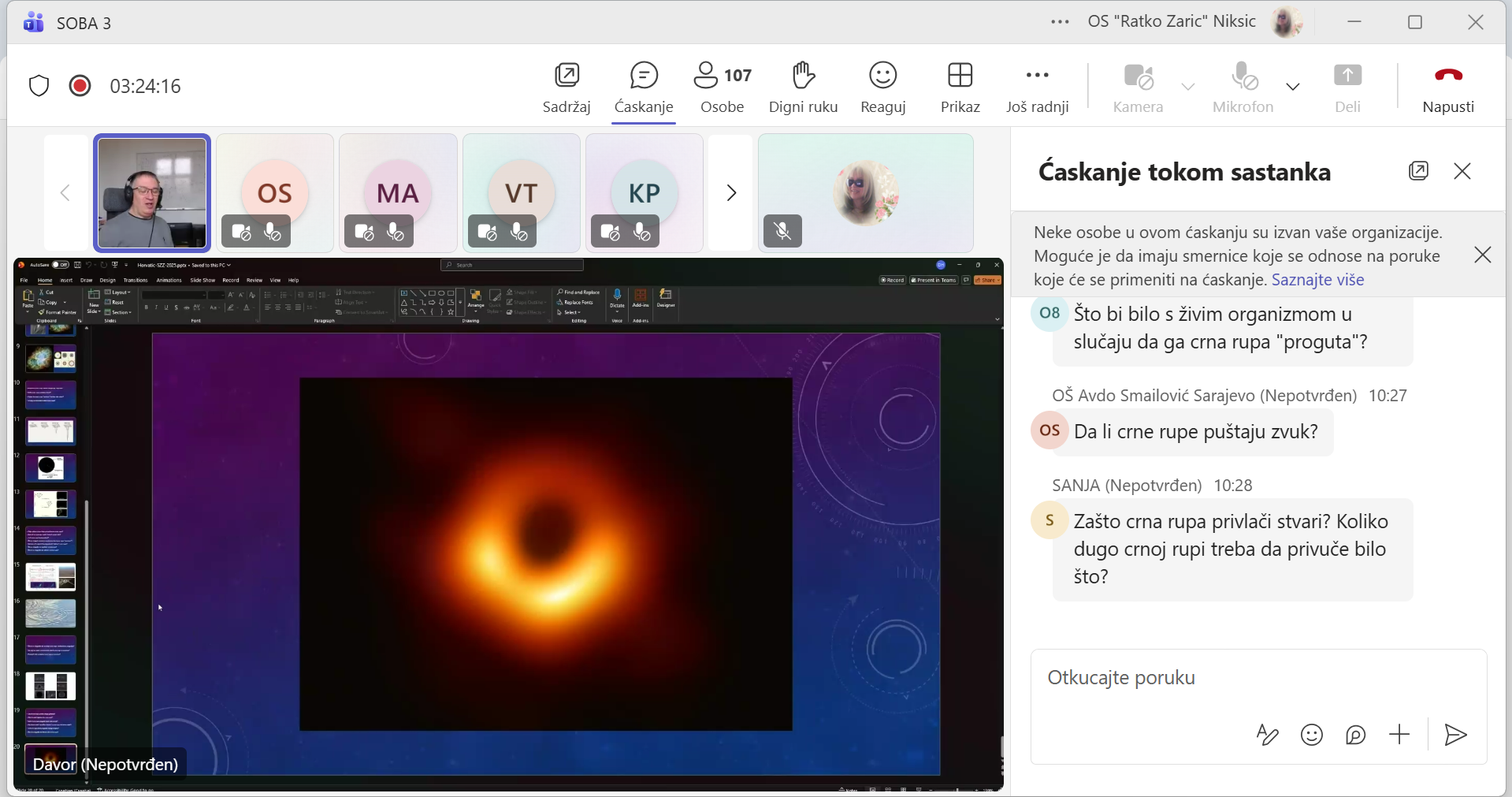
Task: Expand camera options dropdown arrow
Action: point(1188,86)
